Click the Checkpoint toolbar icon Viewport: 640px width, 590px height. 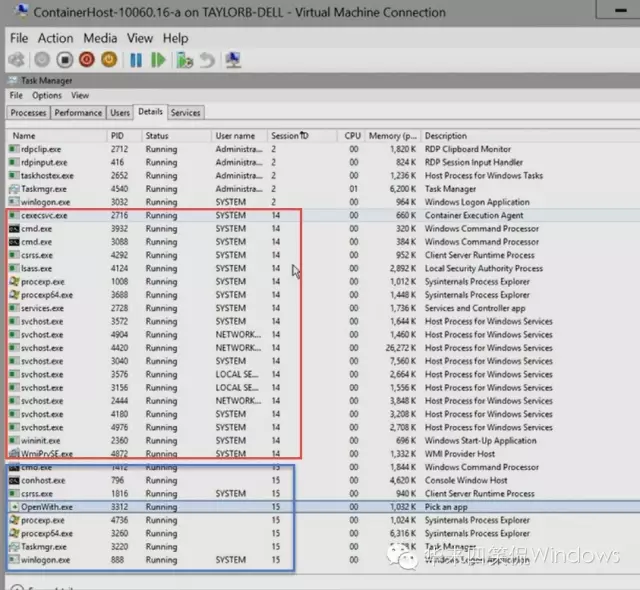click(x=184, y=60)
